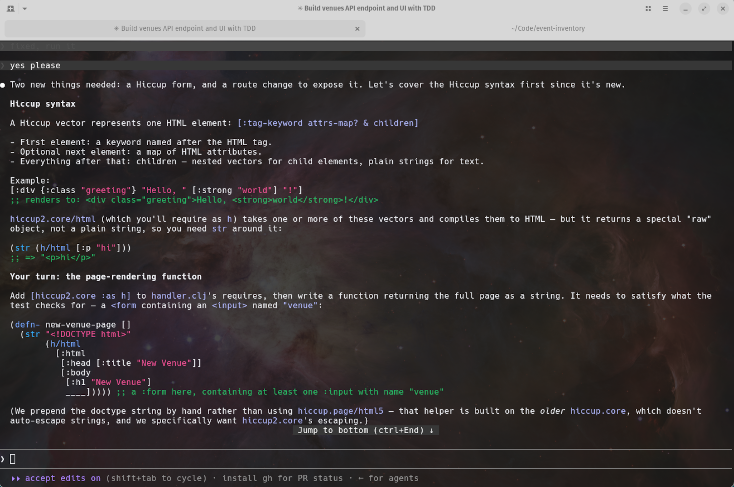Focus the prompt input line
The image size is (734, 487).
click(x=367, y=459)
